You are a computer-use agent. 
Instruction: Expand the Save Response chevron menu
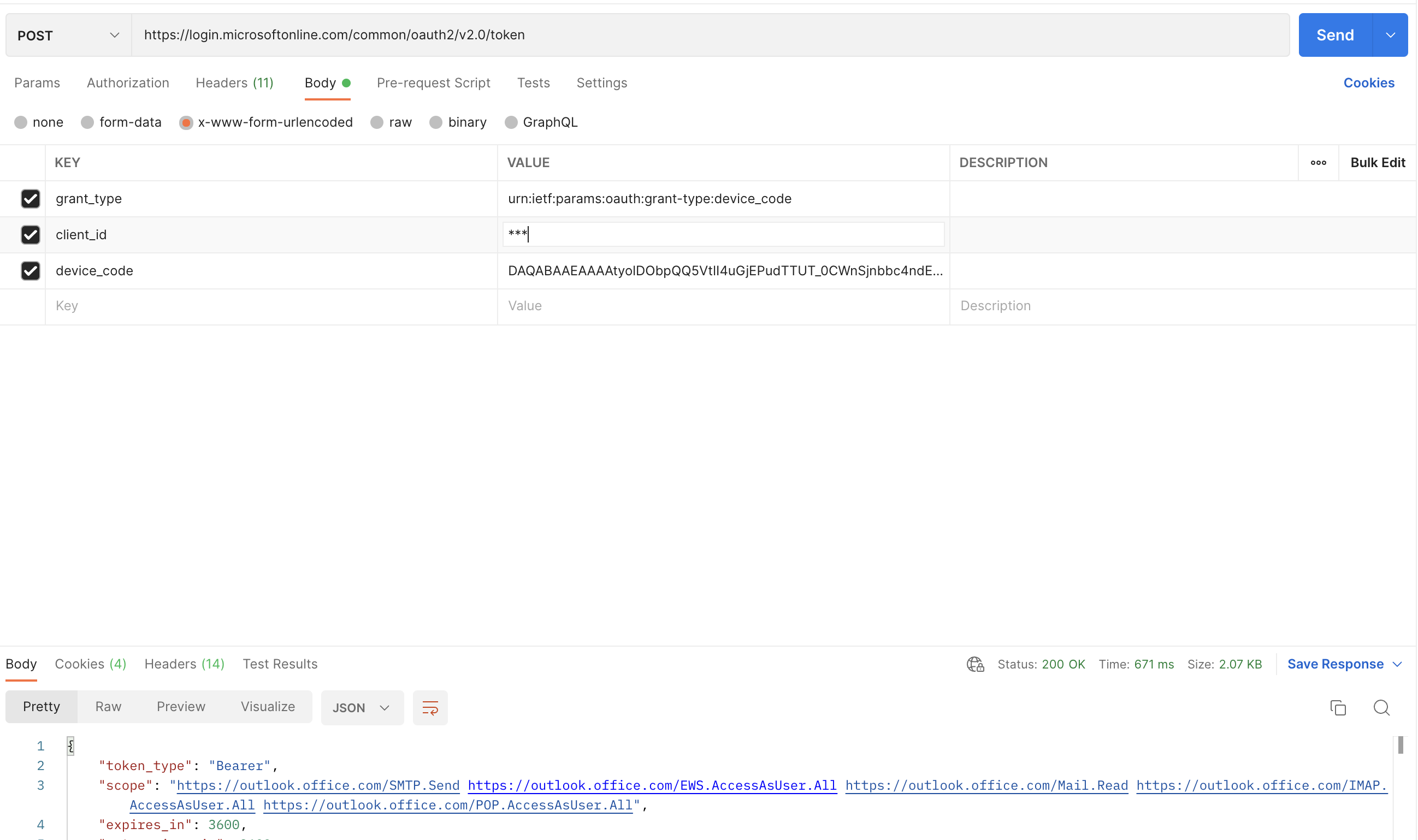(1398, 665)
